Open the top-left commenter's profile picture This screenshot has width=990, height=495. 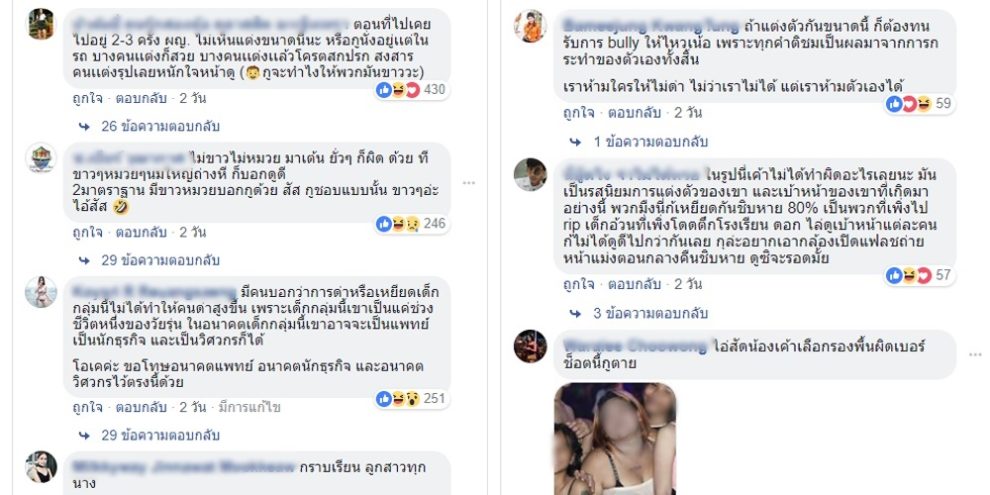point(41,24)
